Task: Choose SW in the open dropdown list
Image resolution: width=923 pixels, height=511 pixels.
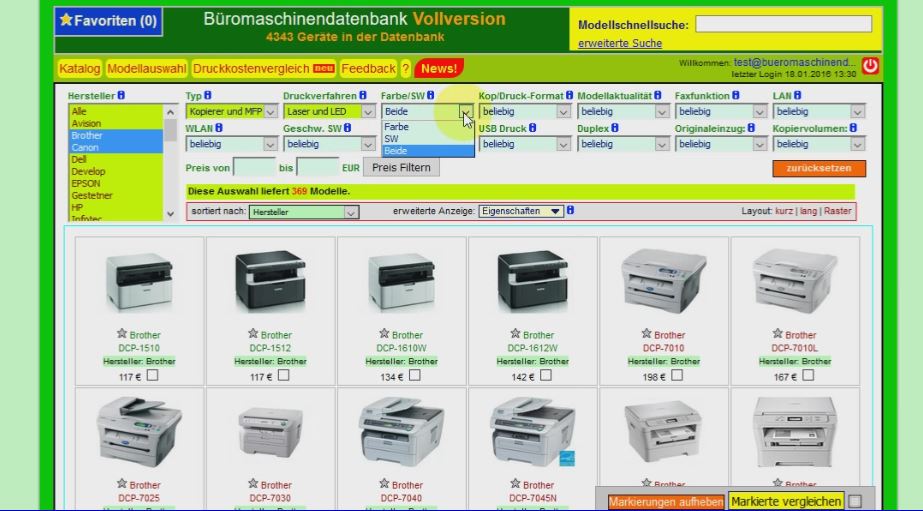Action: tap(427, 139)
